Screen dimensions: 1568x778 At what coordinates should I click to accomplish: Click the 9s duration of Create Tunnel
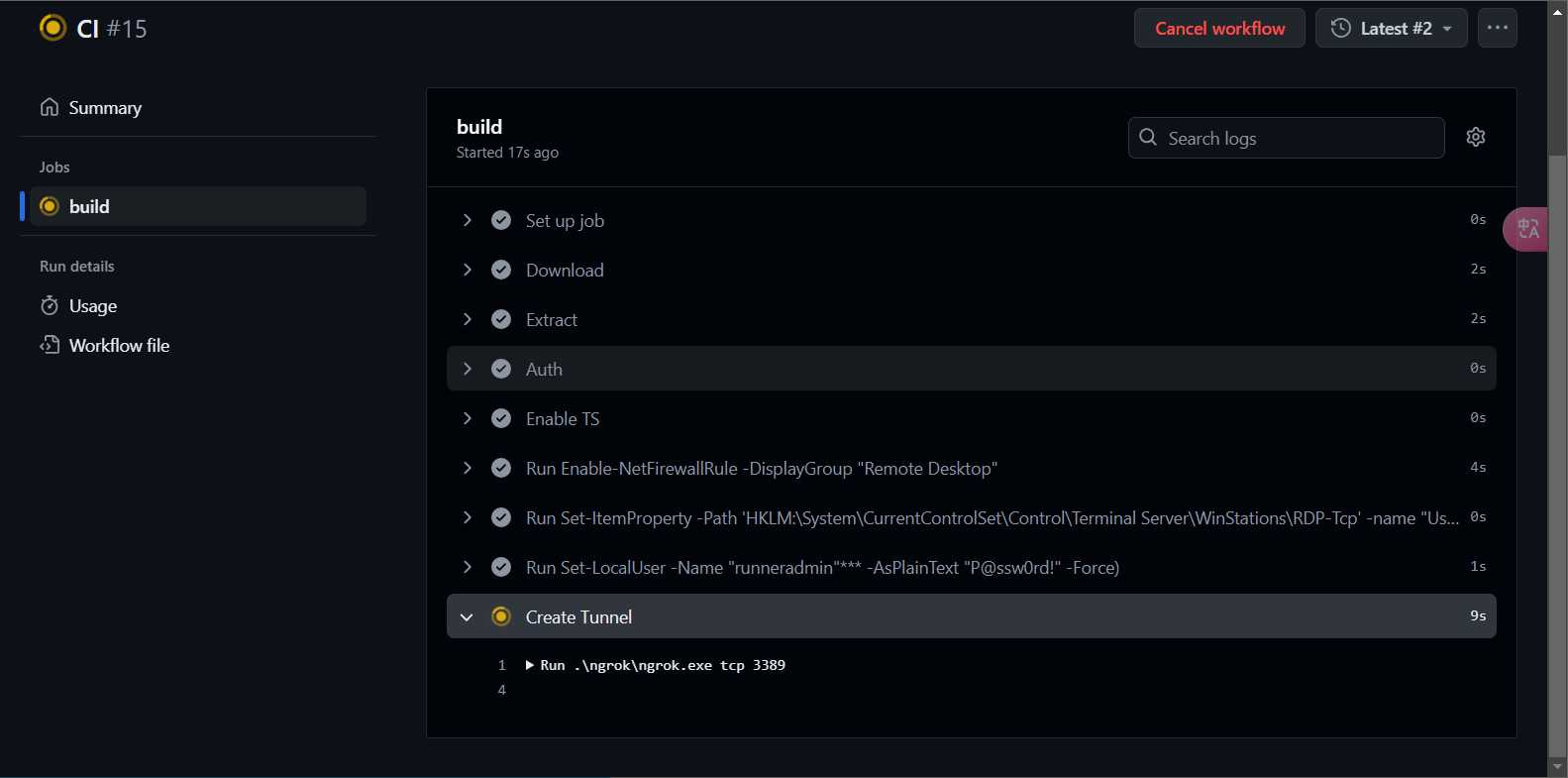1478,615
